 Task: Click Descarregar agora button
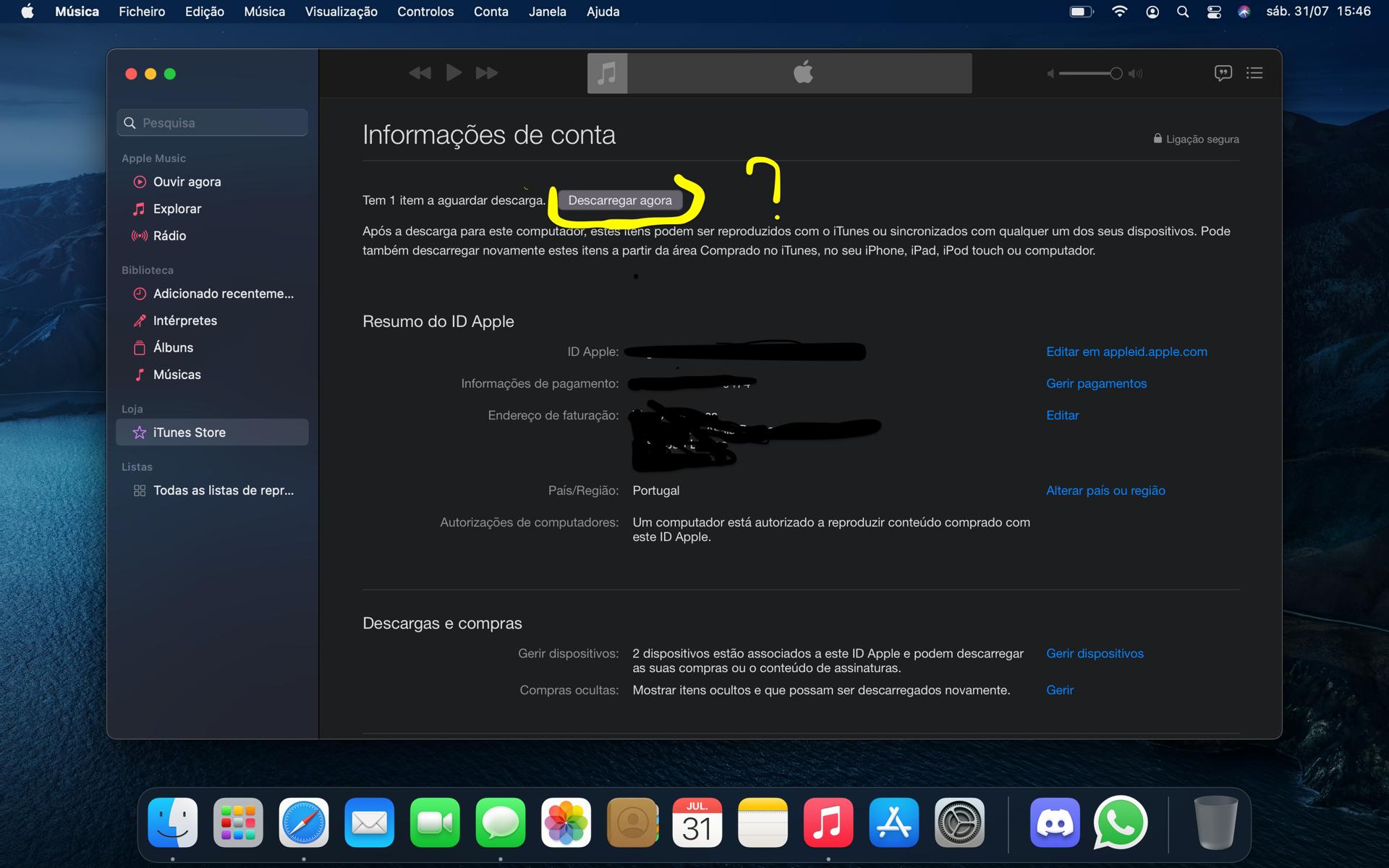click(x=620, y=200)
